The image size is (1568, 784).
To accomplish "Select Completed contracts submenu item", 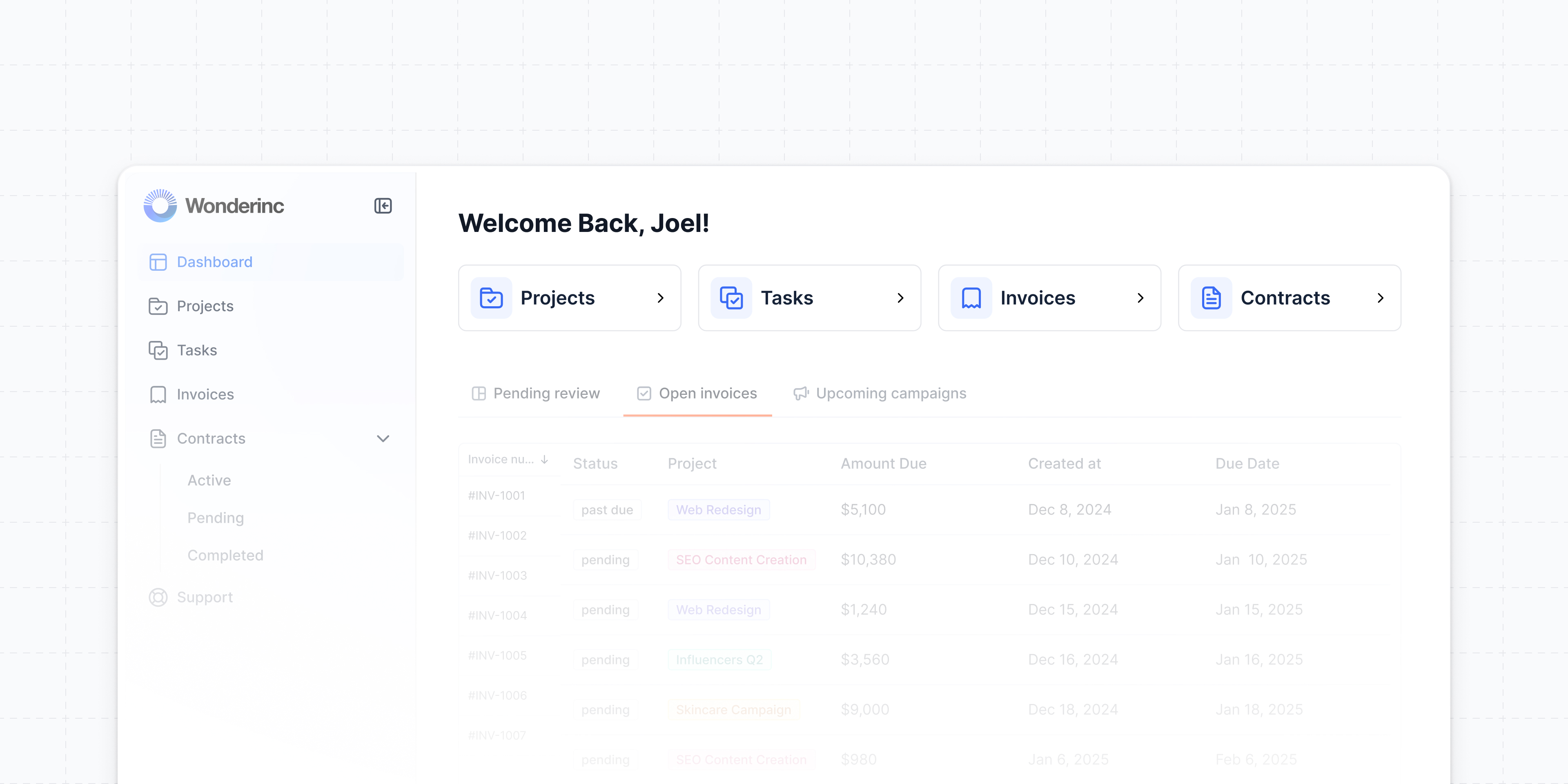I will [225, 555].
